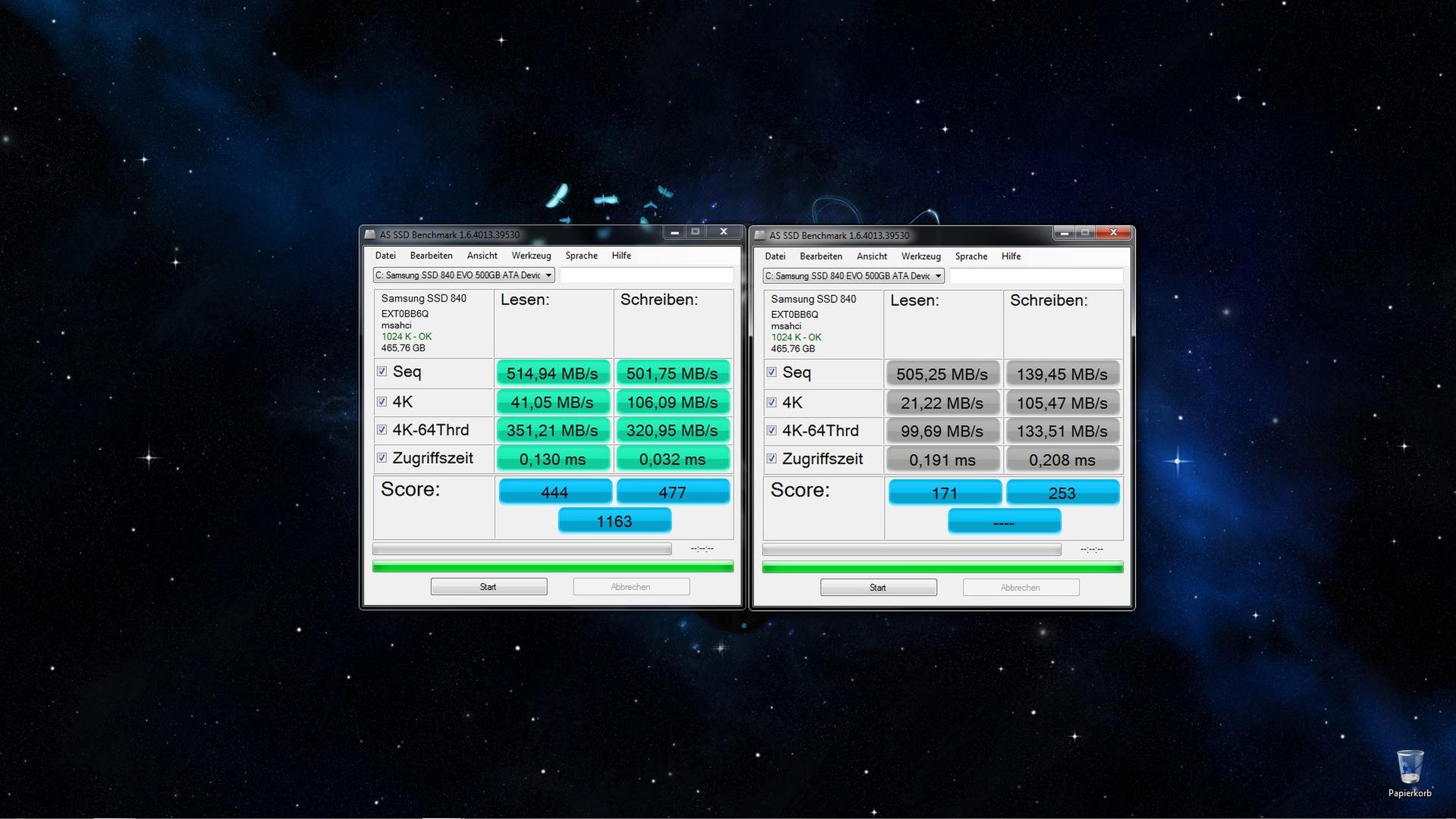This screenshot has height=819, width=1456.
Task: Toggle 4K-64Thrd checkbox in left window
Action: point(382,430)
